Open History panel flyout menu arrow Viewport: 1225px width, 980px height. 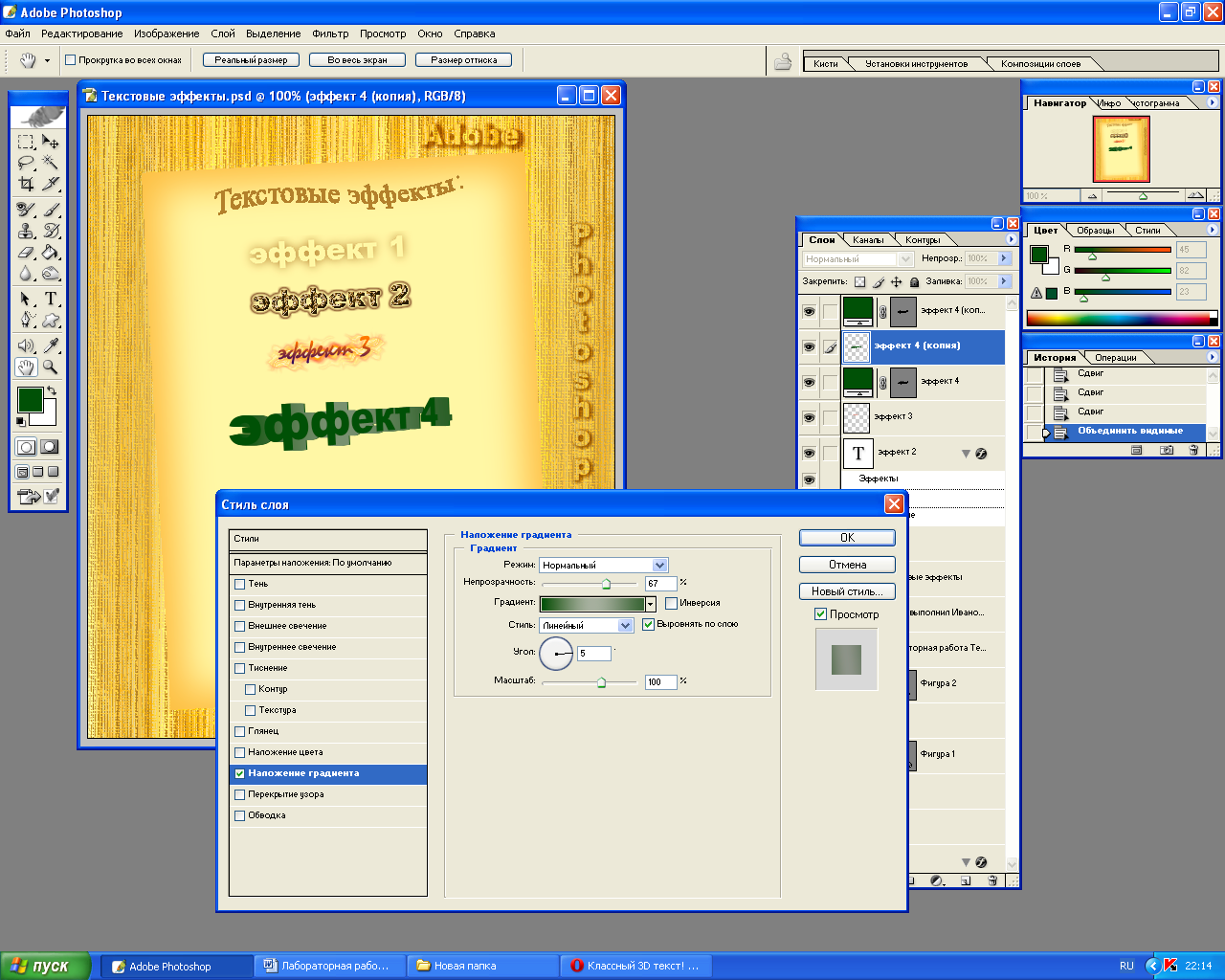(x=1213, y=357)
